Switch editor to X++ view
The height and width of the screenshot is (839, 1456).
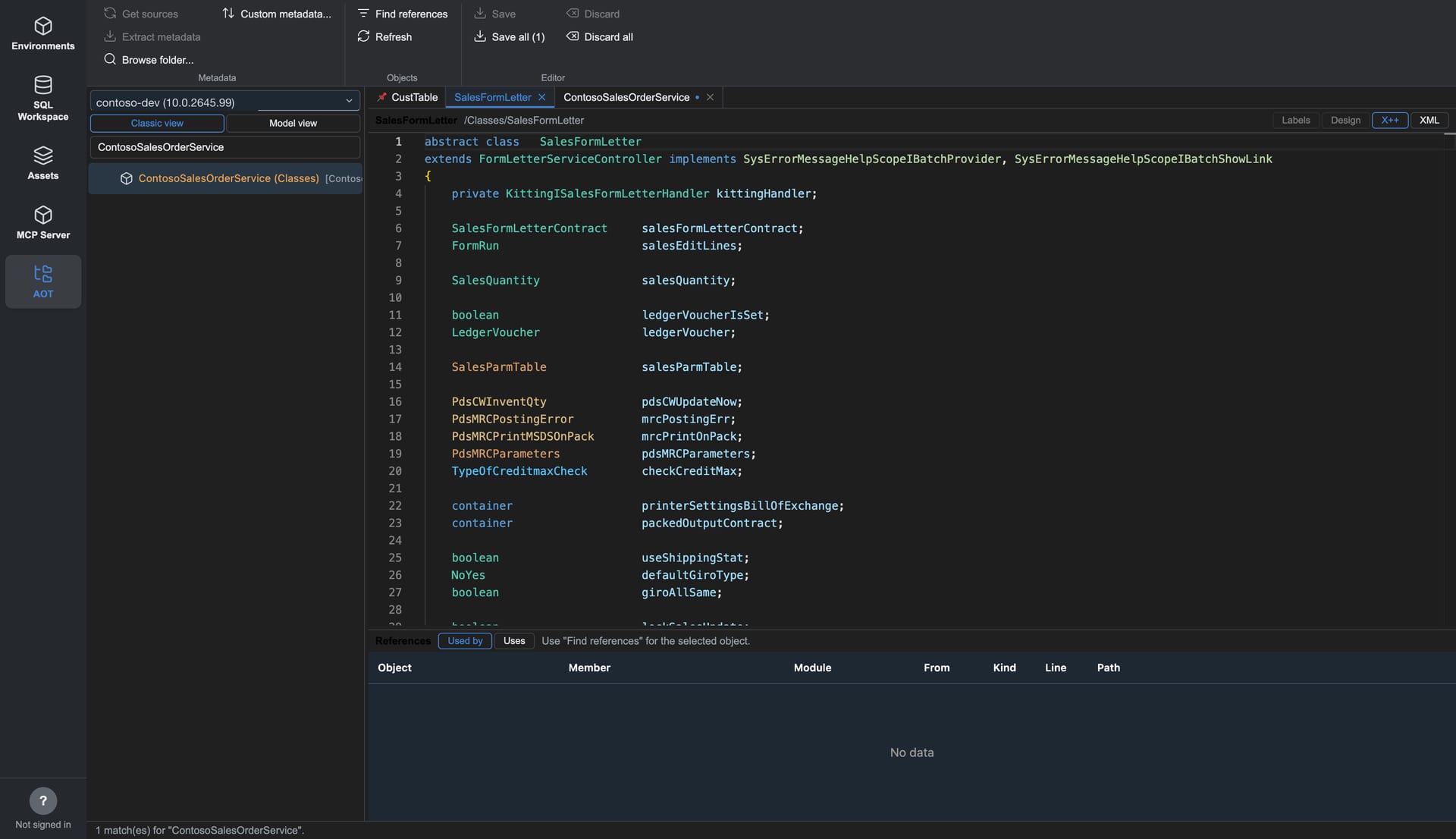(x=1389, y=120)
